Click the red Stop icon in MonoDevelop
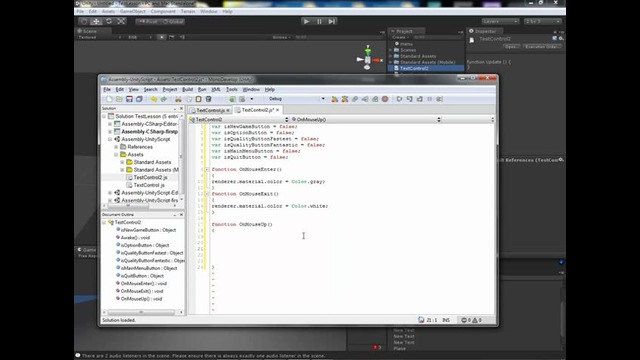640x360 pixels. click(385, 99)
